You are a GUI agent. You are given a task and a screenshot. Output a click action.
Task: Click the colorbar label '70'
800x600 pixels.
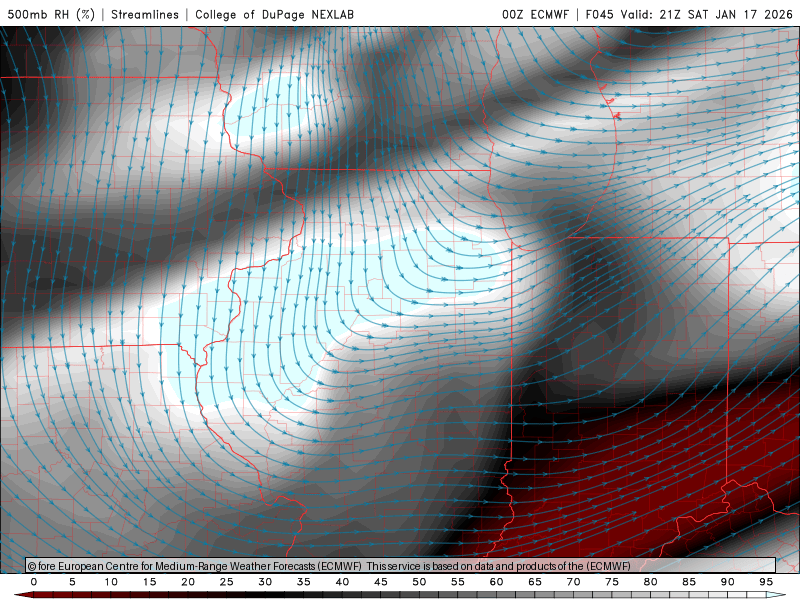(573, 582)
